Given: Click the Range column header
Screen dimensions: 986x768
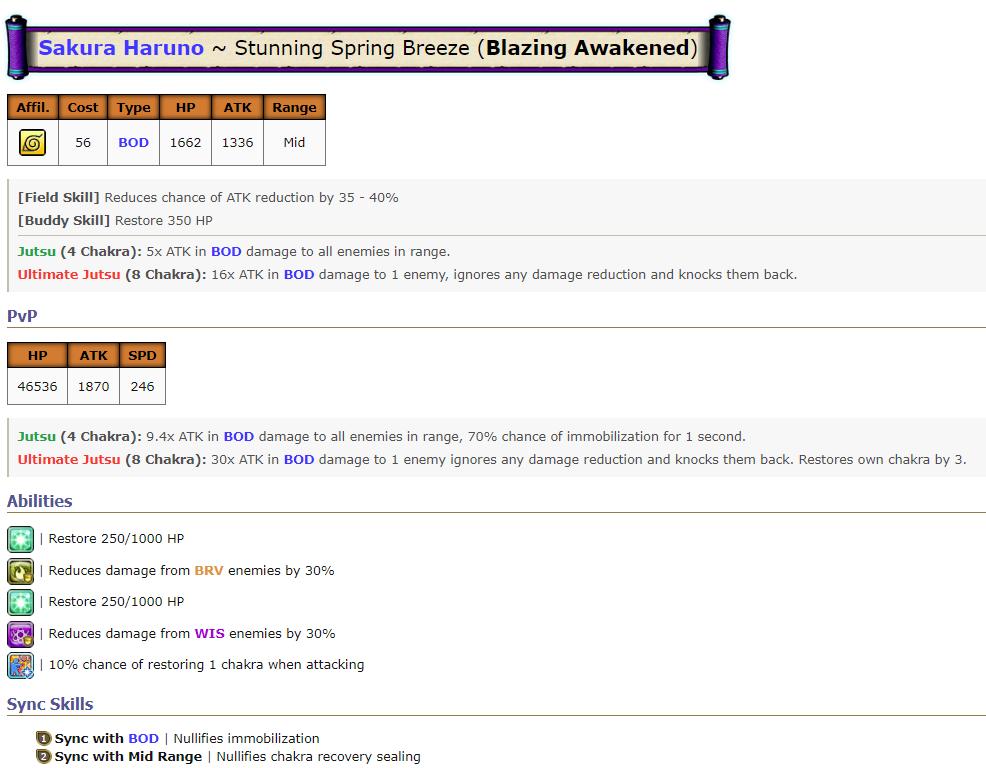Looking at the screenshot, I should (x=294, y=108).
